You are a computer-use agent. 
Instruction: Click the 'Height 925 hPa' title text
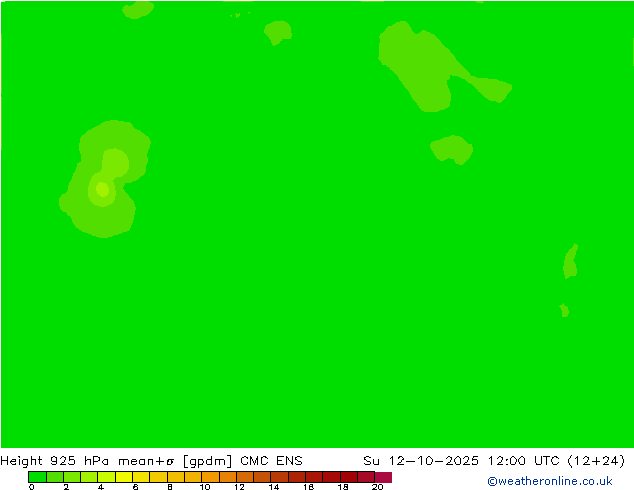pyautogui.click(x=55, y=461)
